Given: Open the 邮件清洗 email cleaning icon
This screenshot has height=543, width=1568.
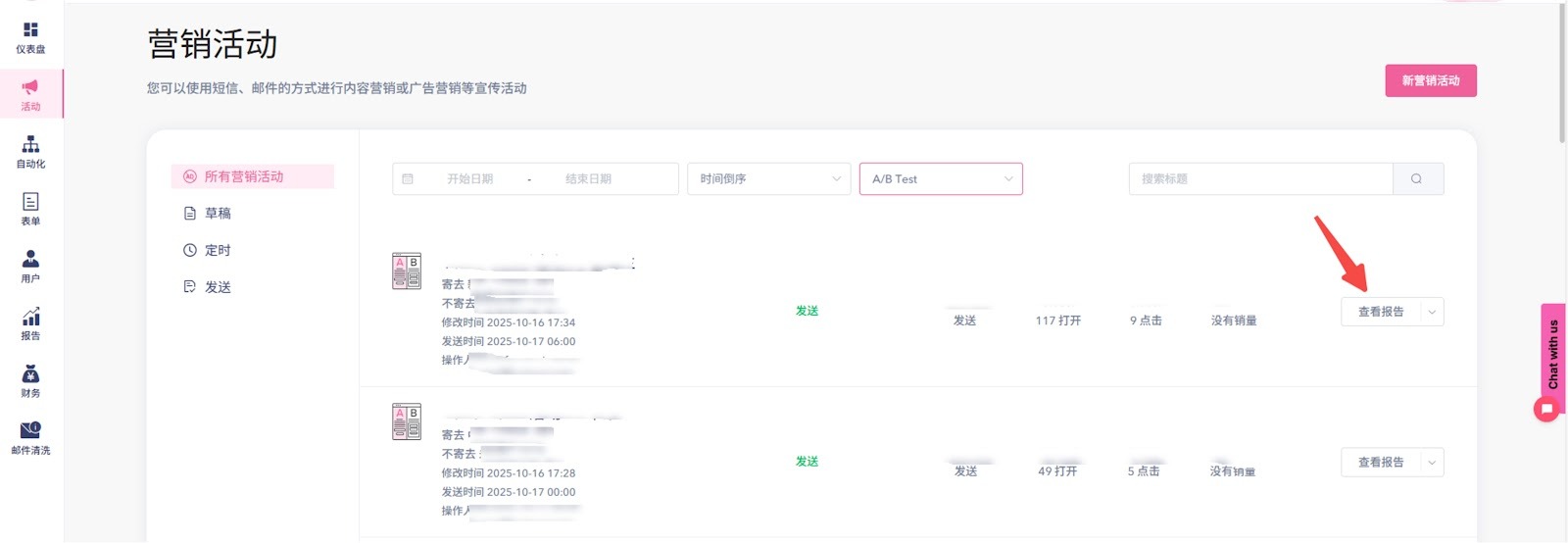Looking at the screenshot, I should pyautogui.click(x=30, y=438).
